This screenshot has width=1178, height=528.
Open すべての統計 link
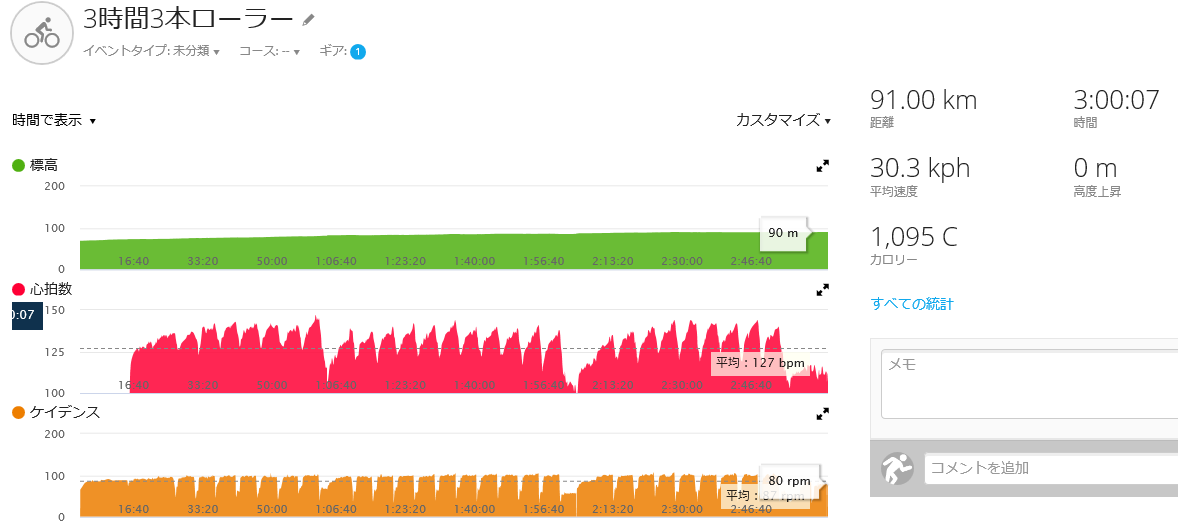tap(911, 304)
